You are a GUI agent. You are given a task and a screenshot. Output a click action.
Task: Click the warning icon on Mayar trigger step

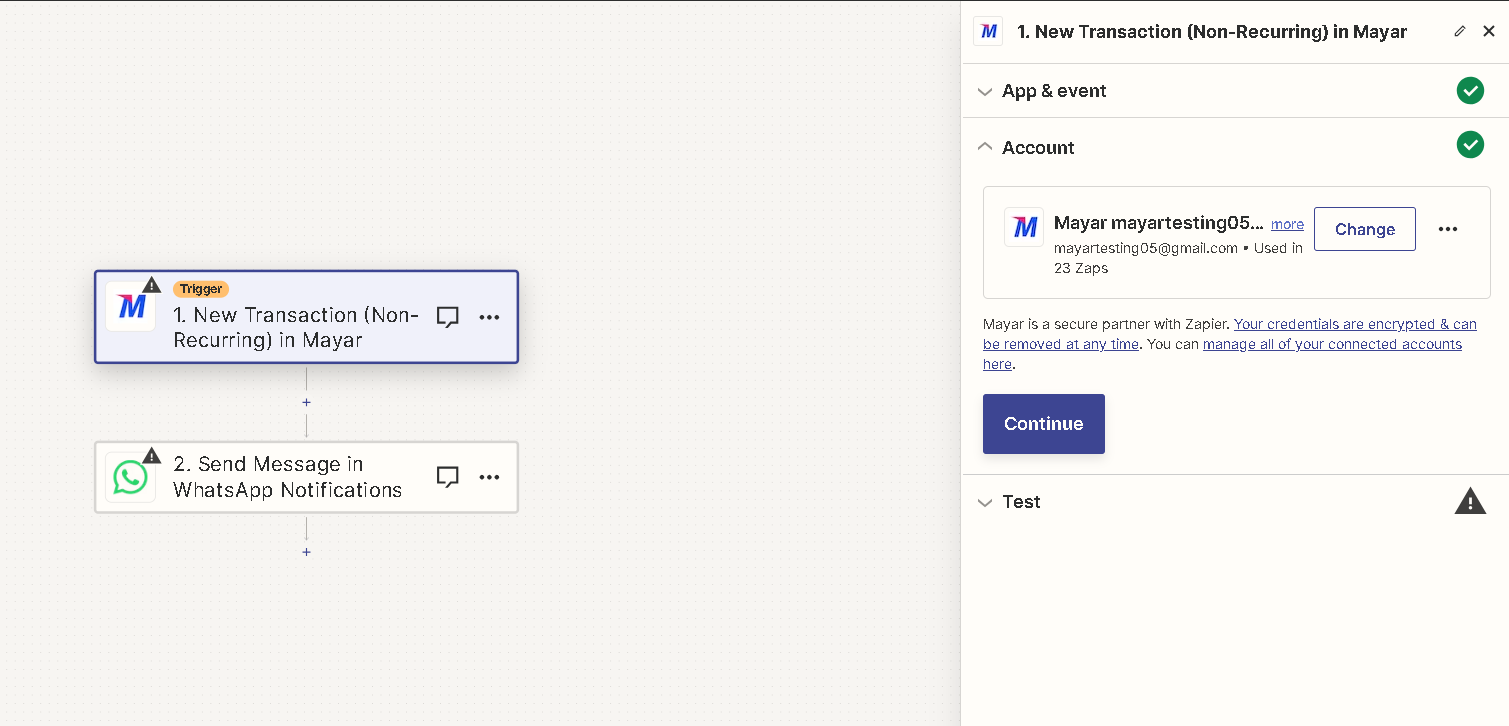click(x=151, y=285)
